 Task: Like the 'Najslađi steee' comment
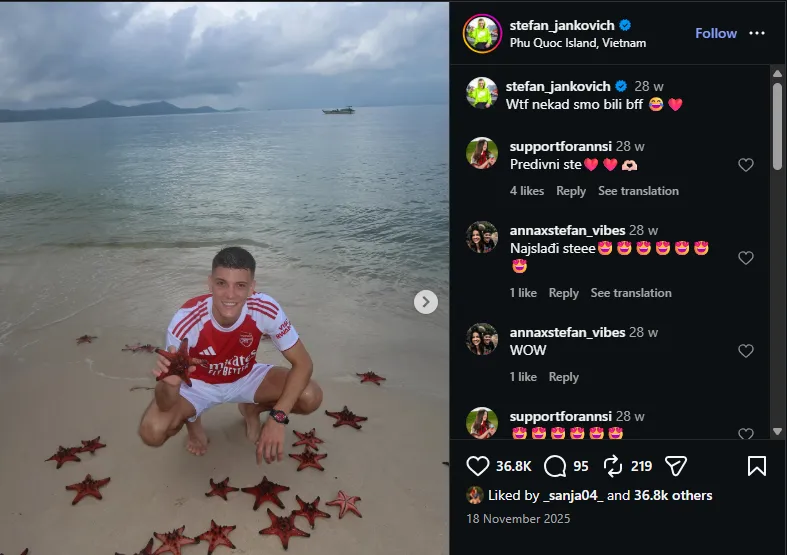[x=745, y=257]
